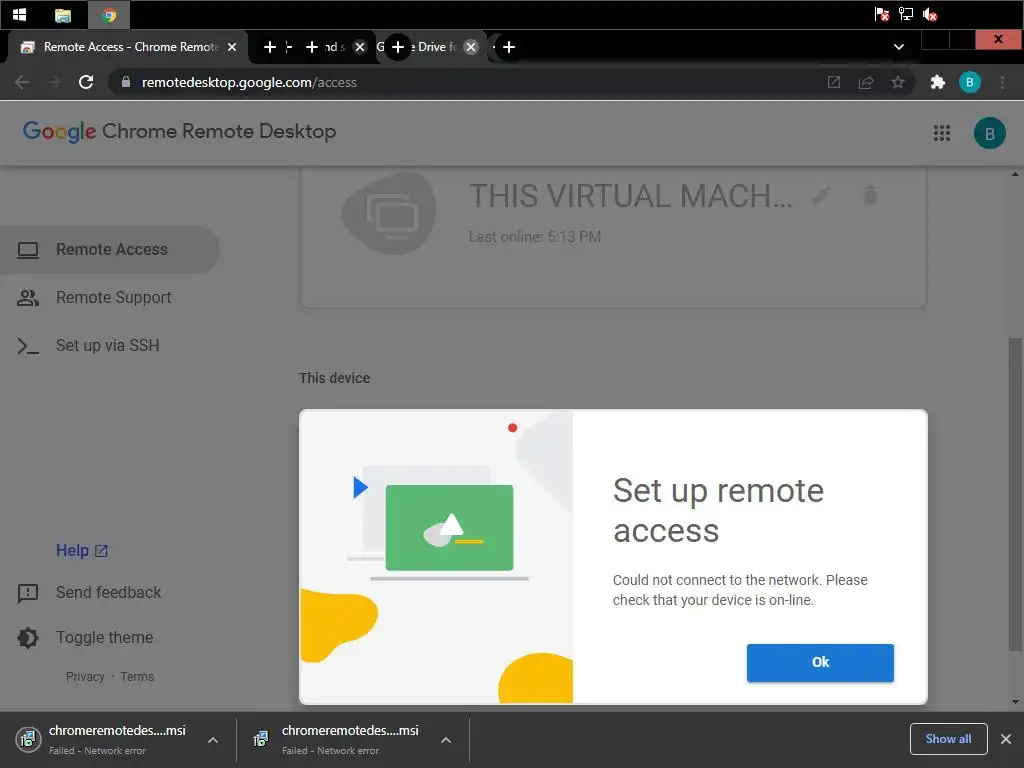Image resolution: width=1024 pixels, height=768 pixels.
Task: Open the Chrome three-dot menu
Action: point(1002,82)
